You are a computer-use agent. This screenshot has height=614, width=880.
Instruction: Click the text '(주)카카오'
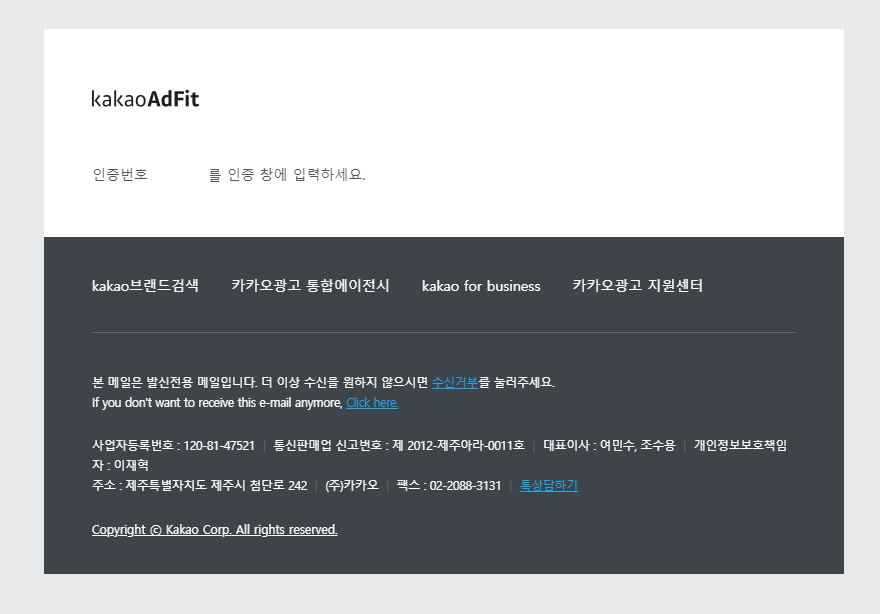click(352, 485)
